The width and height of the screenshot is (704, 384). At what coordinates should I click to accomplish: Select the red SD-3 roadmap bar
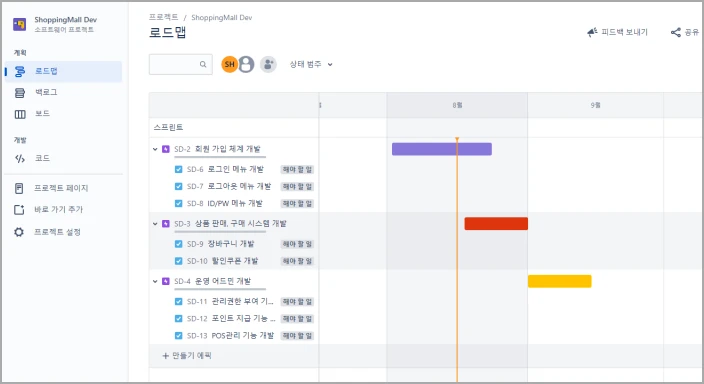click(x=496, y=224)
